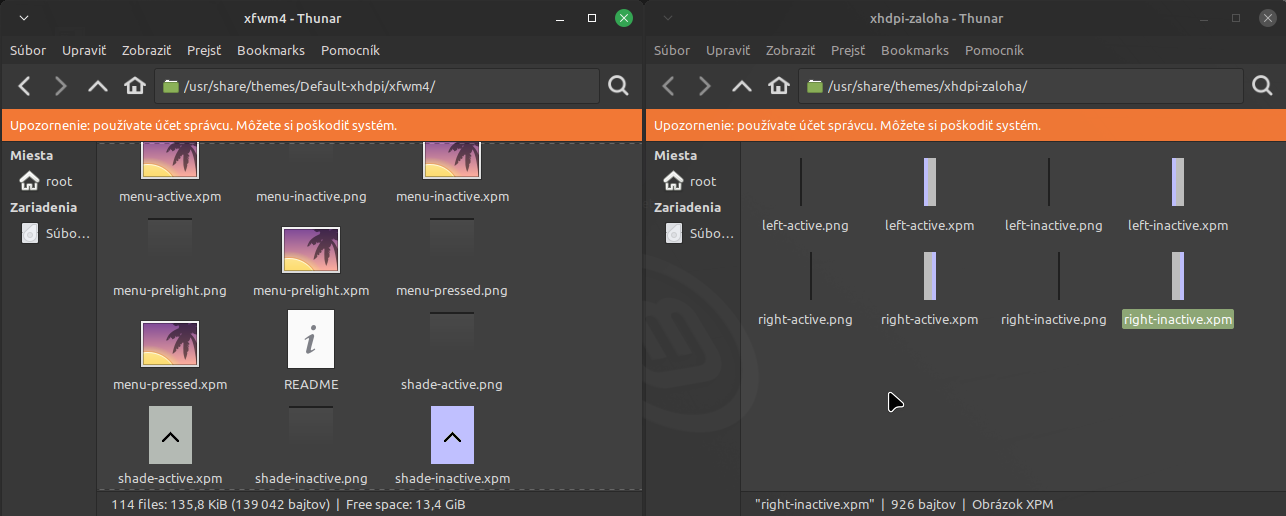The height and width of the screenshot is (516, 1286).
Task: Click the path field showing xhdpi-zaloha
Action: pos(1020,87)
